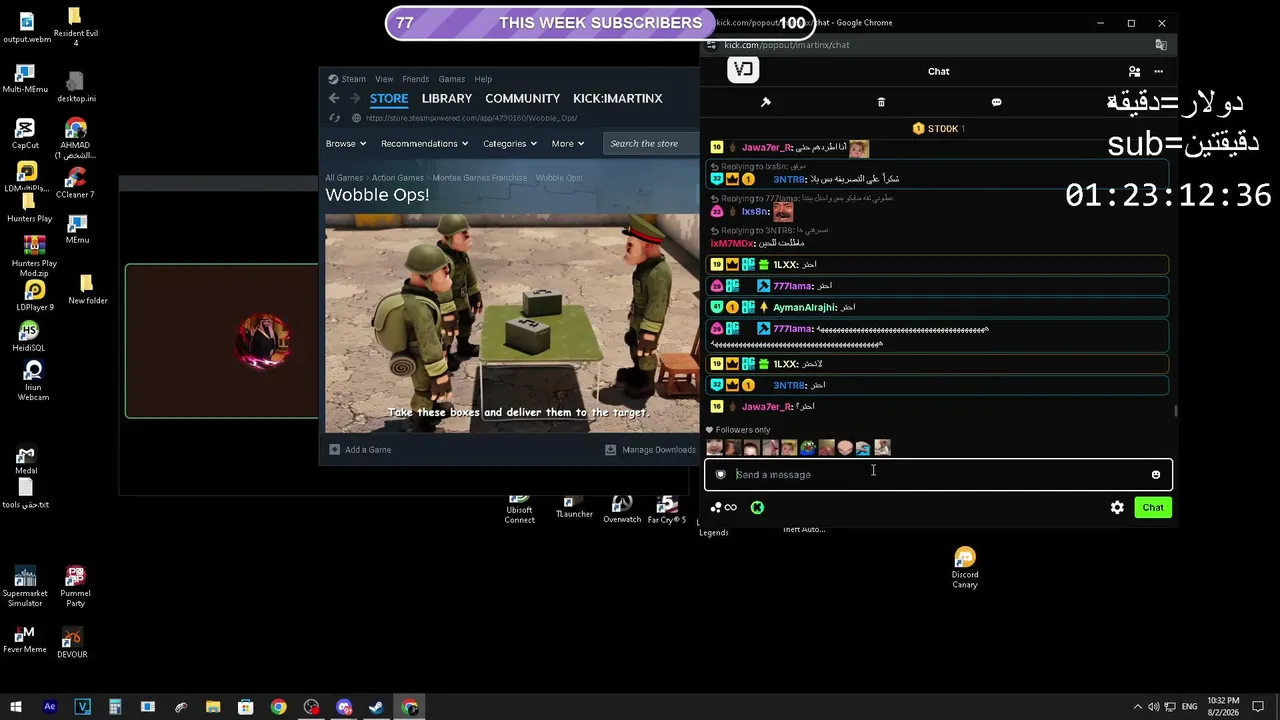
Task: Open the Friends menu in Steam
Action: click(415, 79)
